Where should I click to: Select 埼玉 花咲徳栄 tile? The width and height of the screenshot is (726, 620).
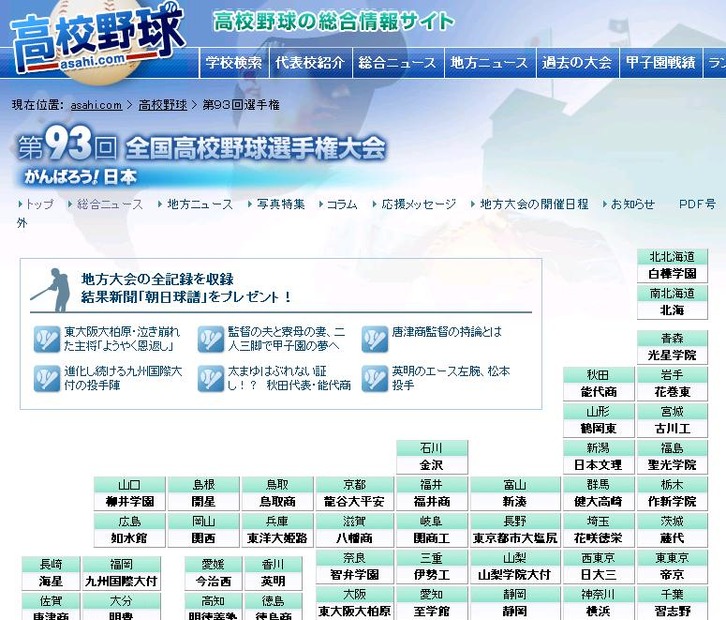(x=599, y=530)
